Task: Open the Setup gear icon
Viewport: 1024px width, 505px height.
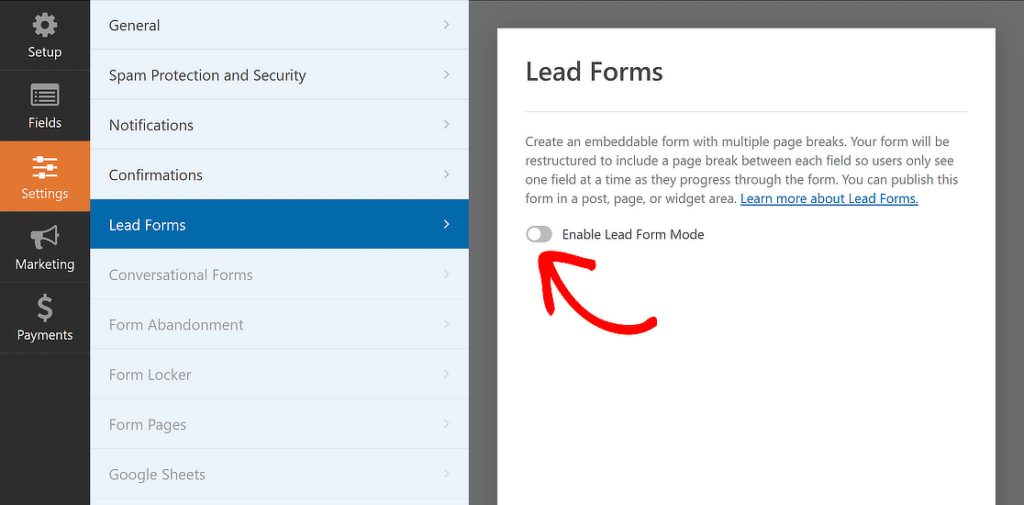Action: [x=44, y=25]
